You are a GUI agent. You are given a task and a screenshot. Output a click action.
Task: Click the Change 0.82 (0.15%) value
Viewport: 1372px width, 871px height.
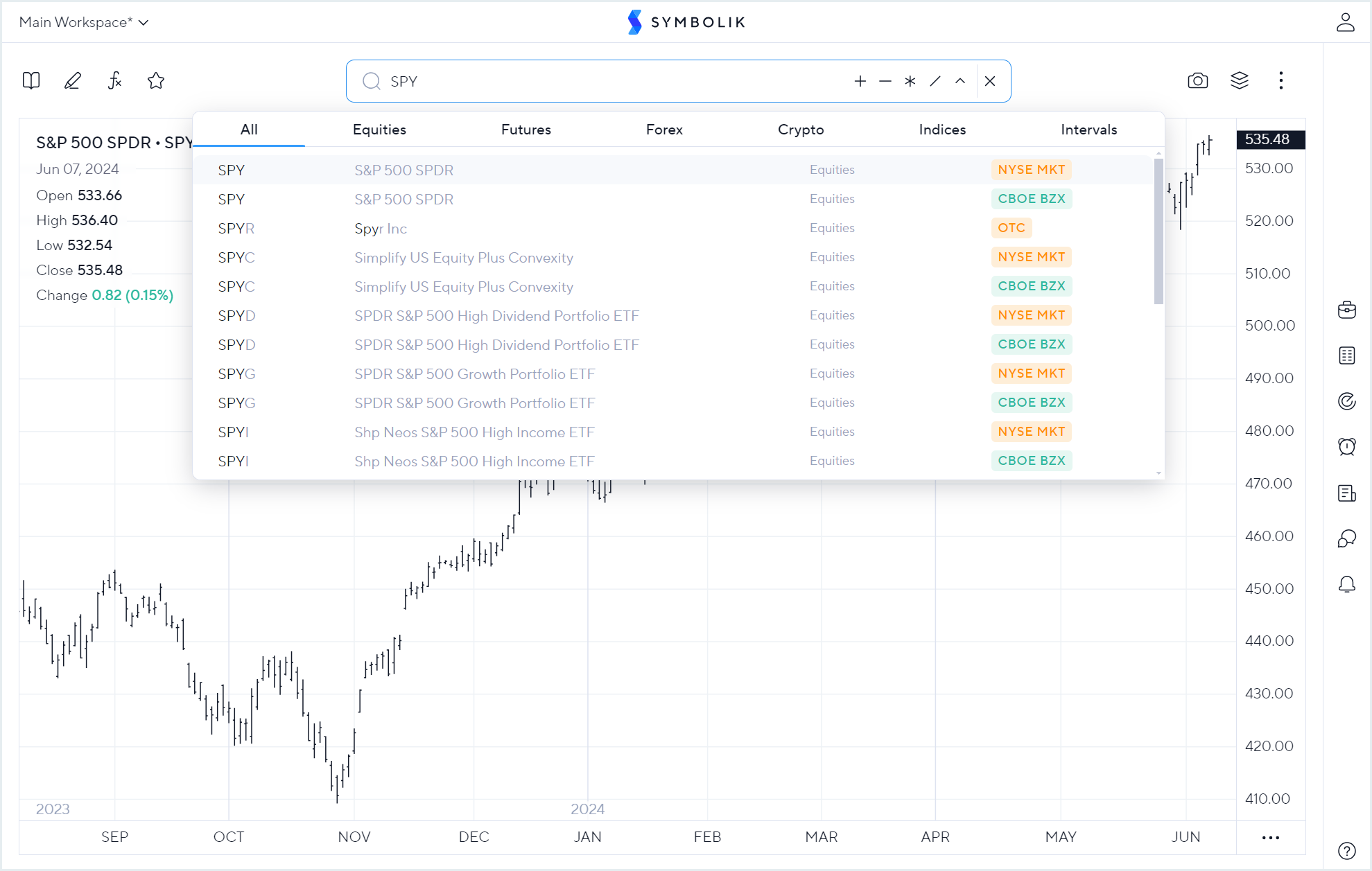pos(132,295)
